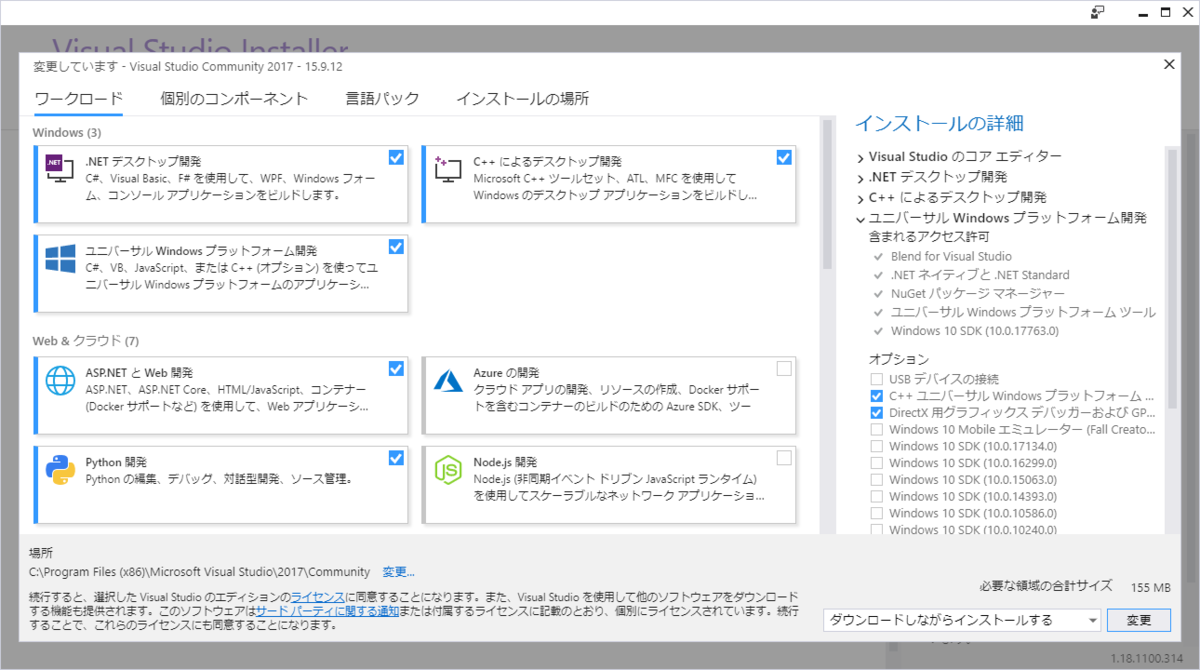
Task: Click the 155 MB total size value
Action: click(1150, 587)
